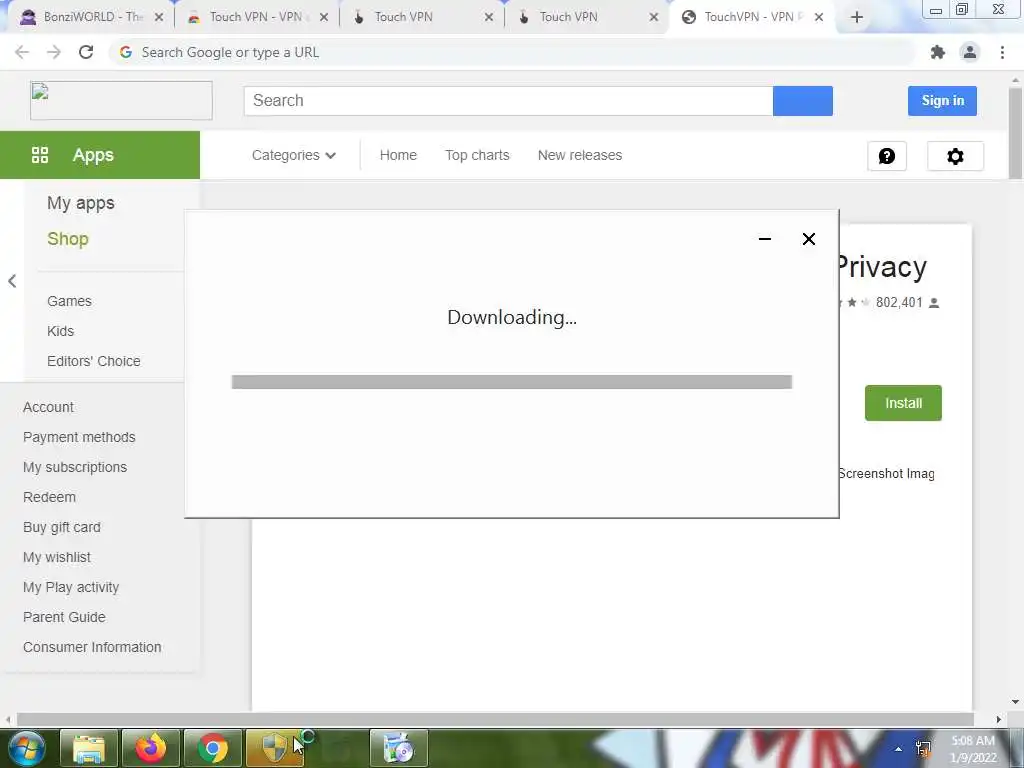Open Consumer Information
Image resolution: width=1024 pixels, height=768 pixels.
point(92,647)
